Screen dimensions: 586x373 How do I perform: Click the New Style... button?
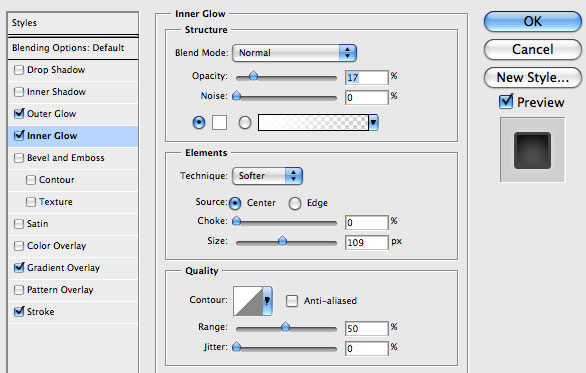click(x=533, y=77)
